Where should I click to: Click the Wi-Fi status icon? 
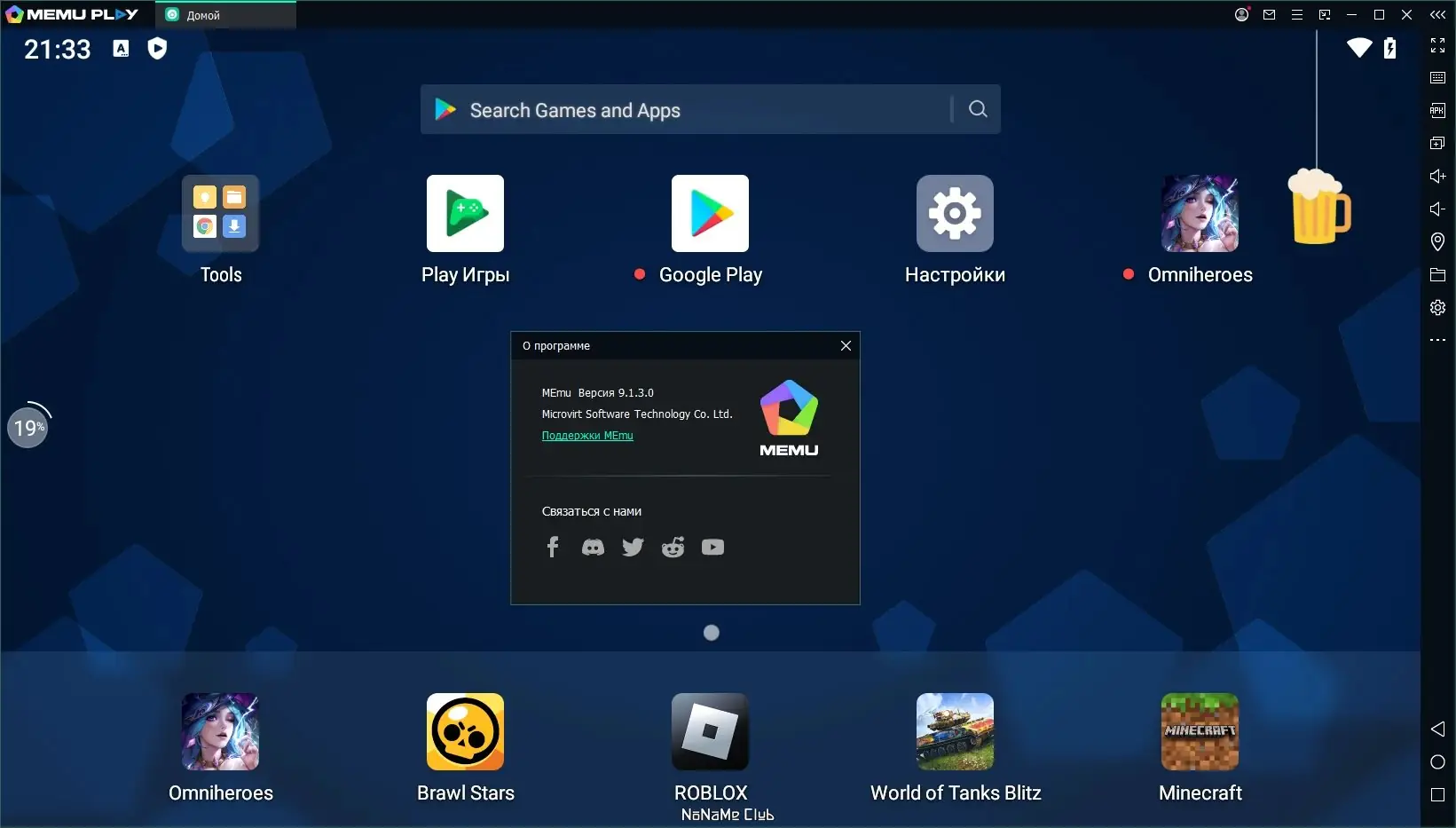[x=1359, y=48]
